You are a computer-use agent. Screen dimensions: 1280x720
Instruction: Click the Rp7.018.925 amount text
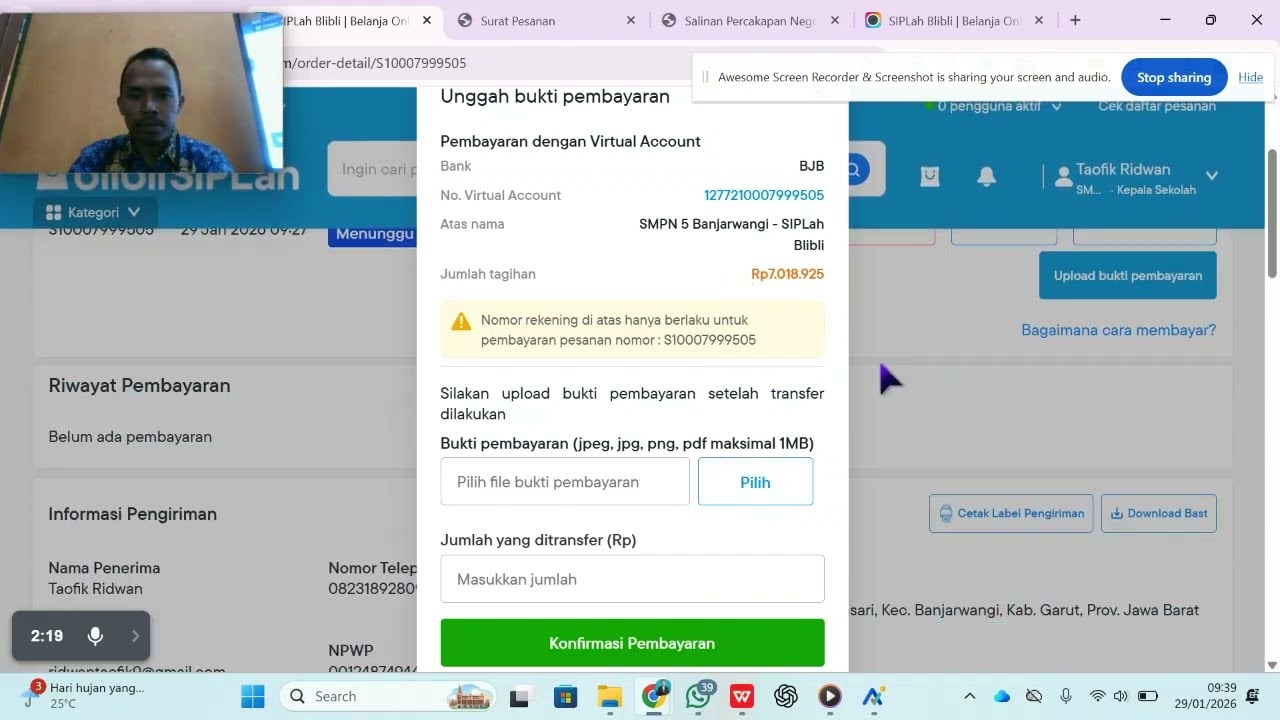coord(788,274)
